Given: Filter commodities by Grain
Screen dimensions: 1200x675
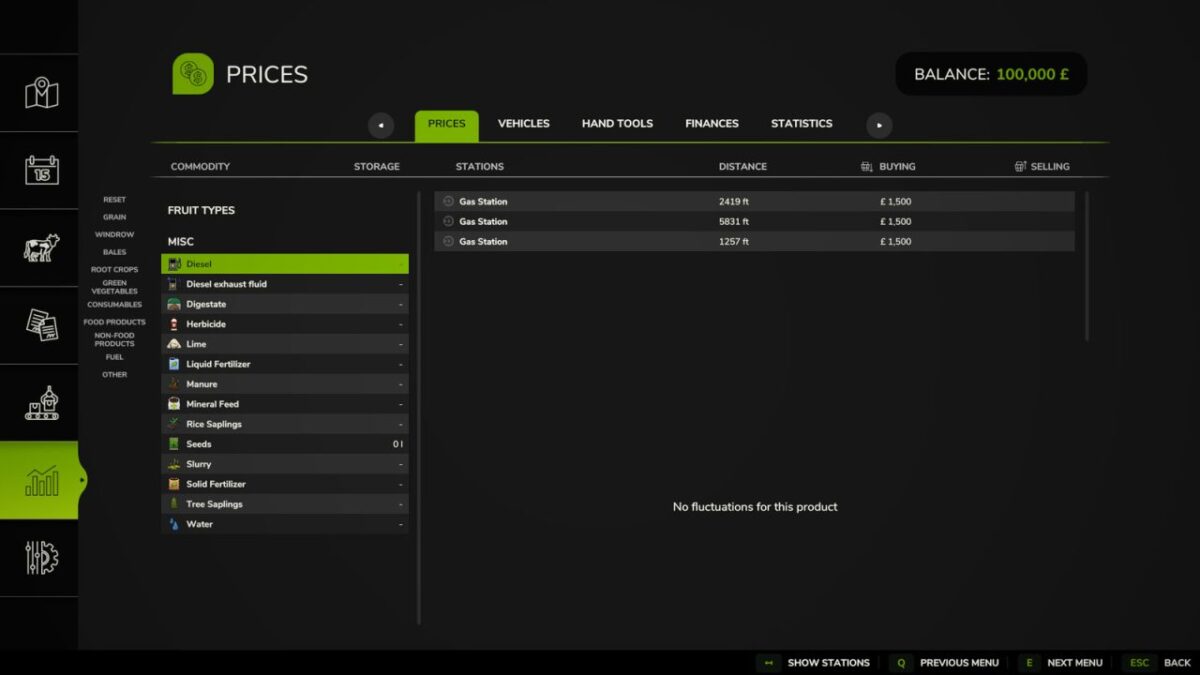Looking at the screenshot, I should tap(115, 217).
